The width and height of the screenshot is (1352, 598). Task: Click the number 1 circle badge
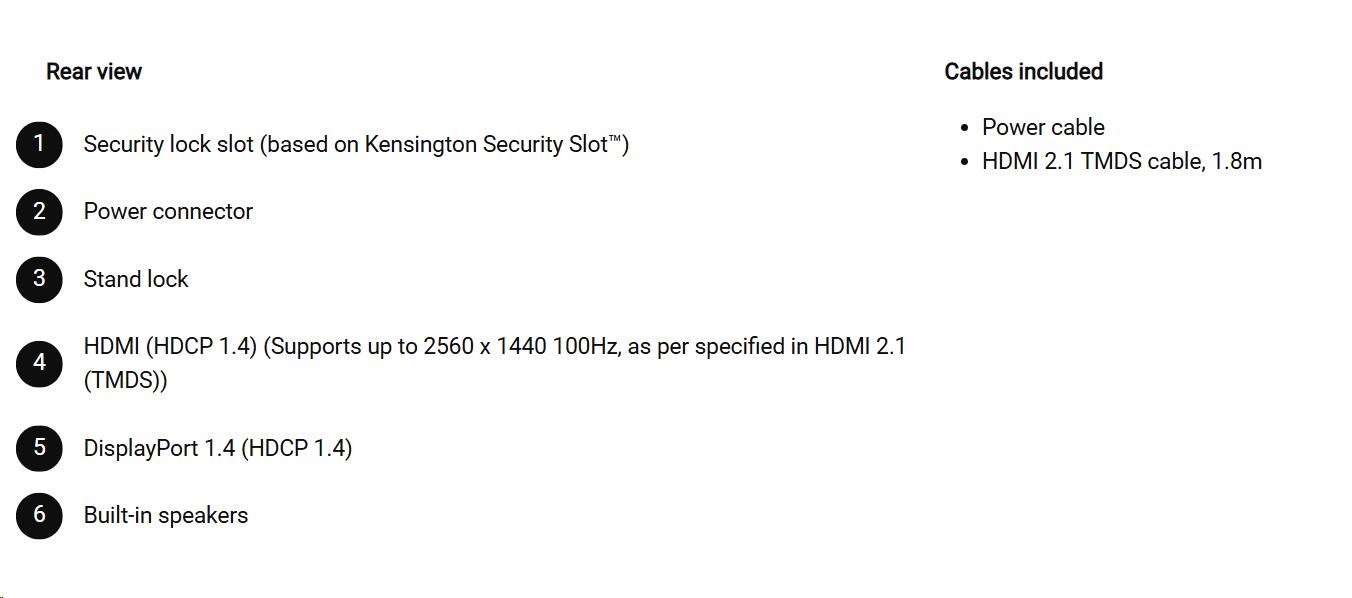(39, 144)
